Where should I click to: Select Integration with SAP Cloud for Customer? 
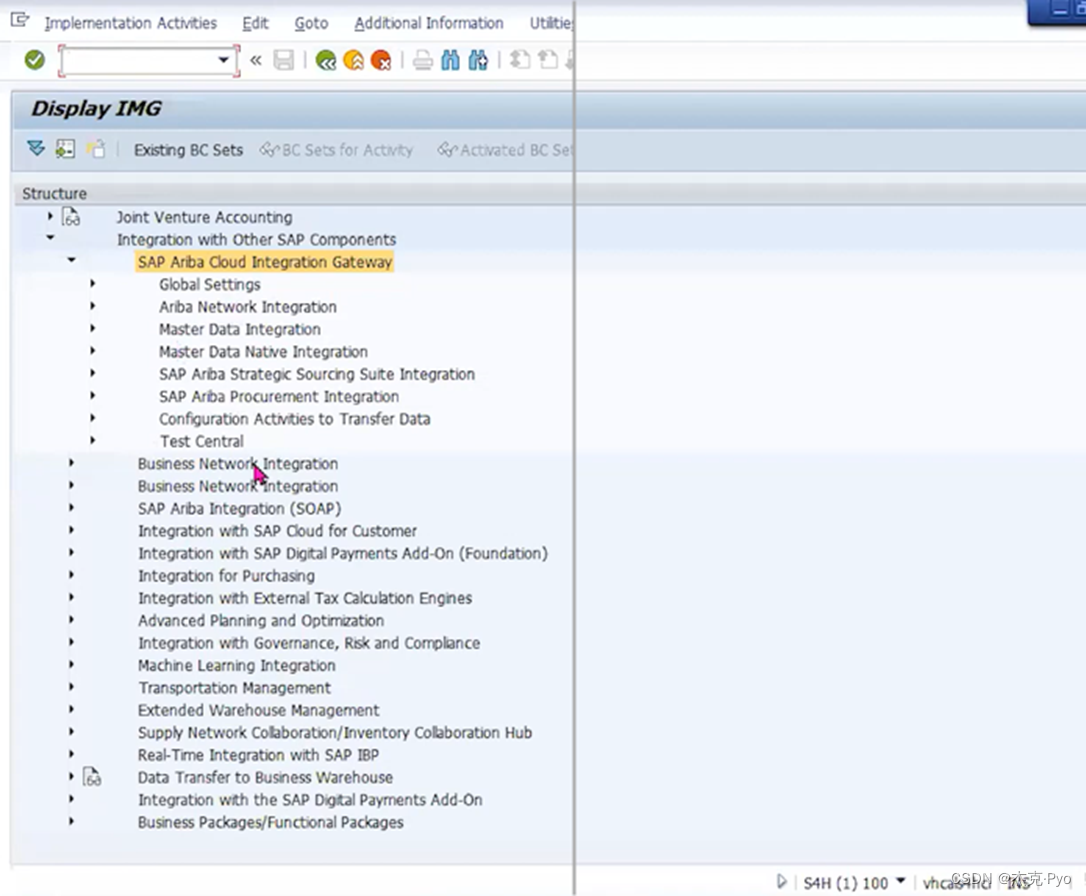[x=277, y=531]
